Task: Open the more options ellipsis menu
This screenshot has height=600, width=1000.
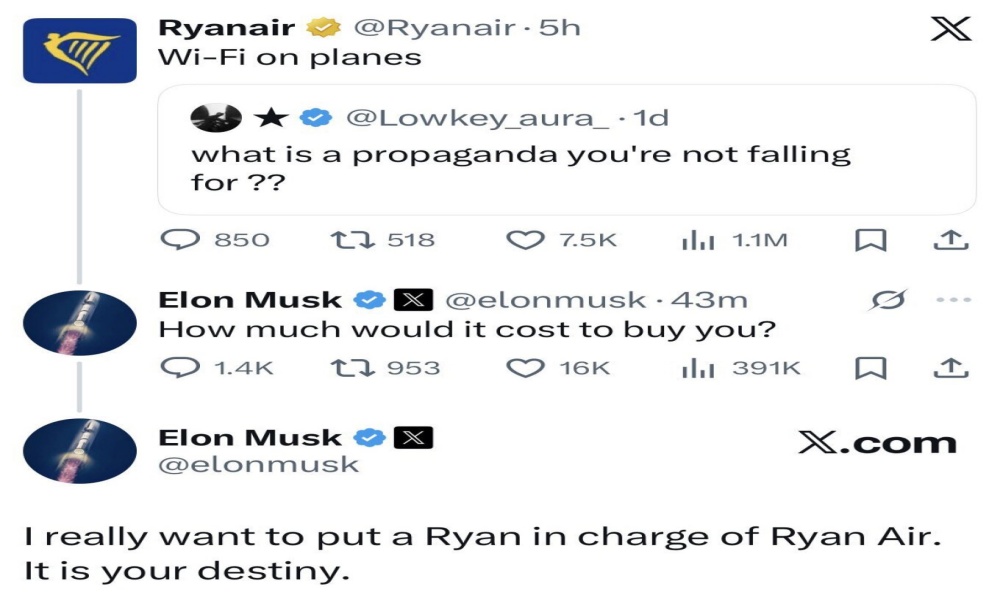Action: tap(954, 300)
